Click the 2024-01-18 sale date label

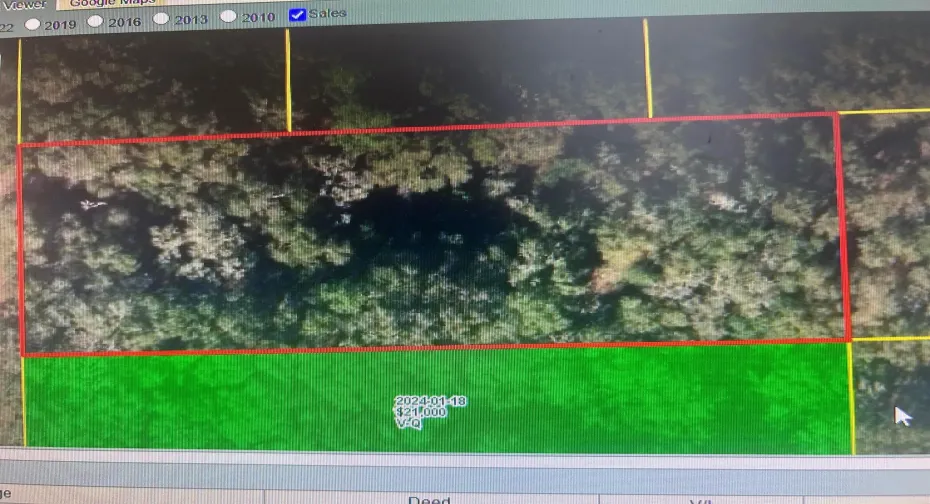tap(431, 401)
